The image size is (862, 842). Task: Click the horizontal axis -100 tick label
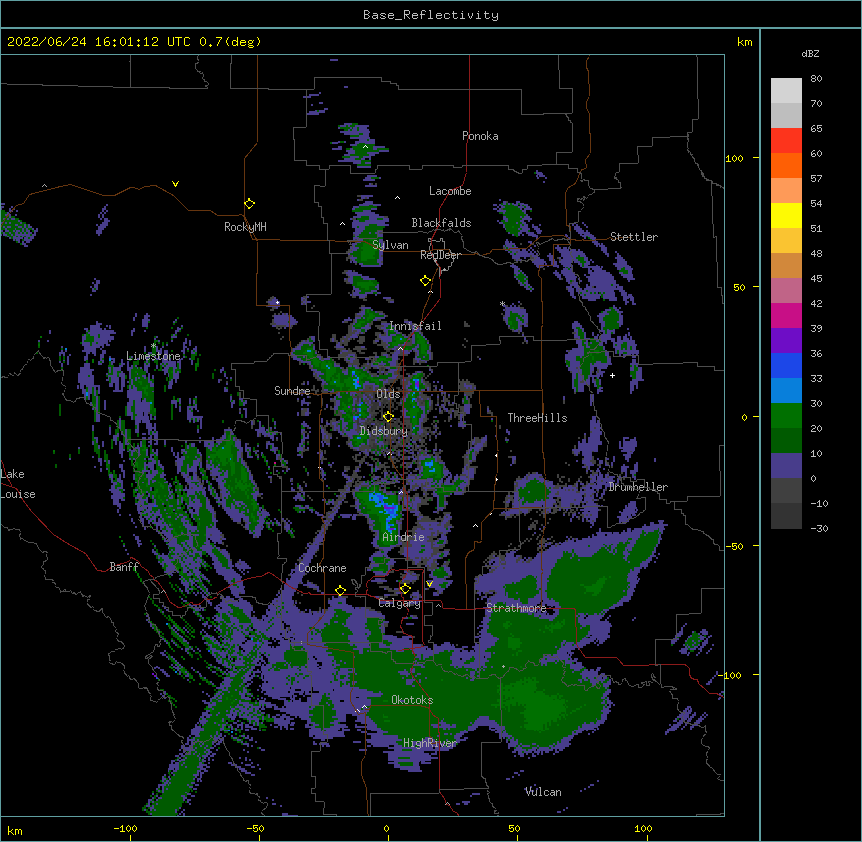click(x=125, y=828)
